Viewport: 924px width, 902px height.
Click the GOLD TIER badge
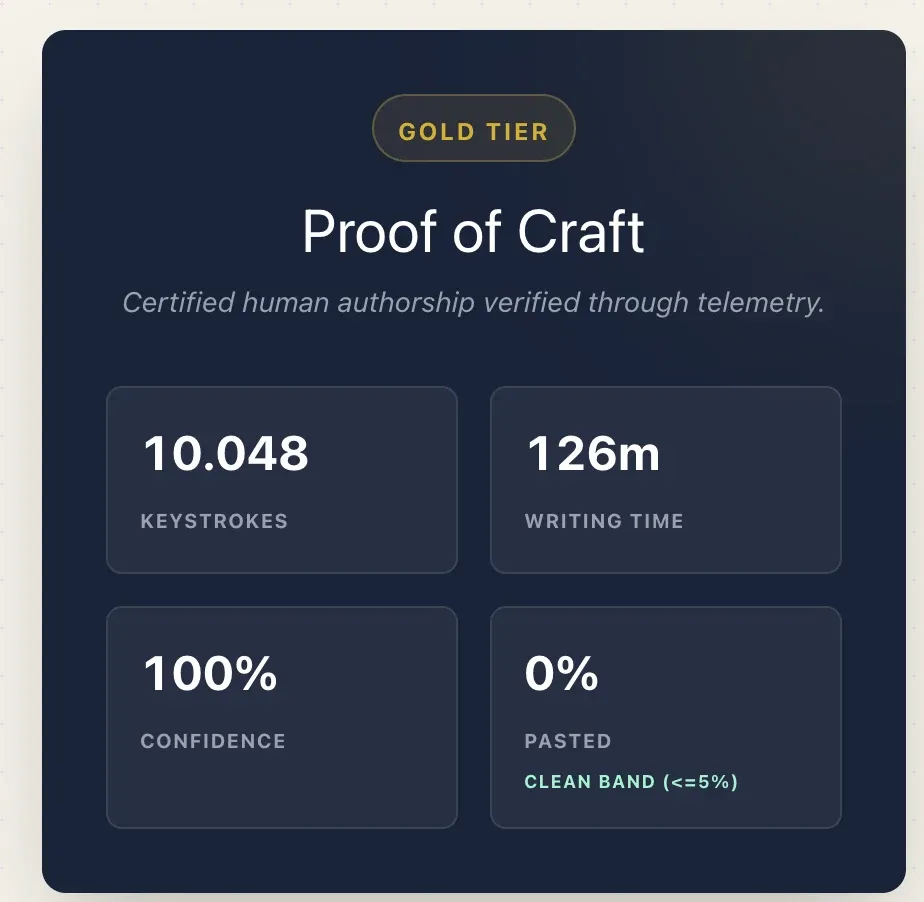click(x=473, y=131)
